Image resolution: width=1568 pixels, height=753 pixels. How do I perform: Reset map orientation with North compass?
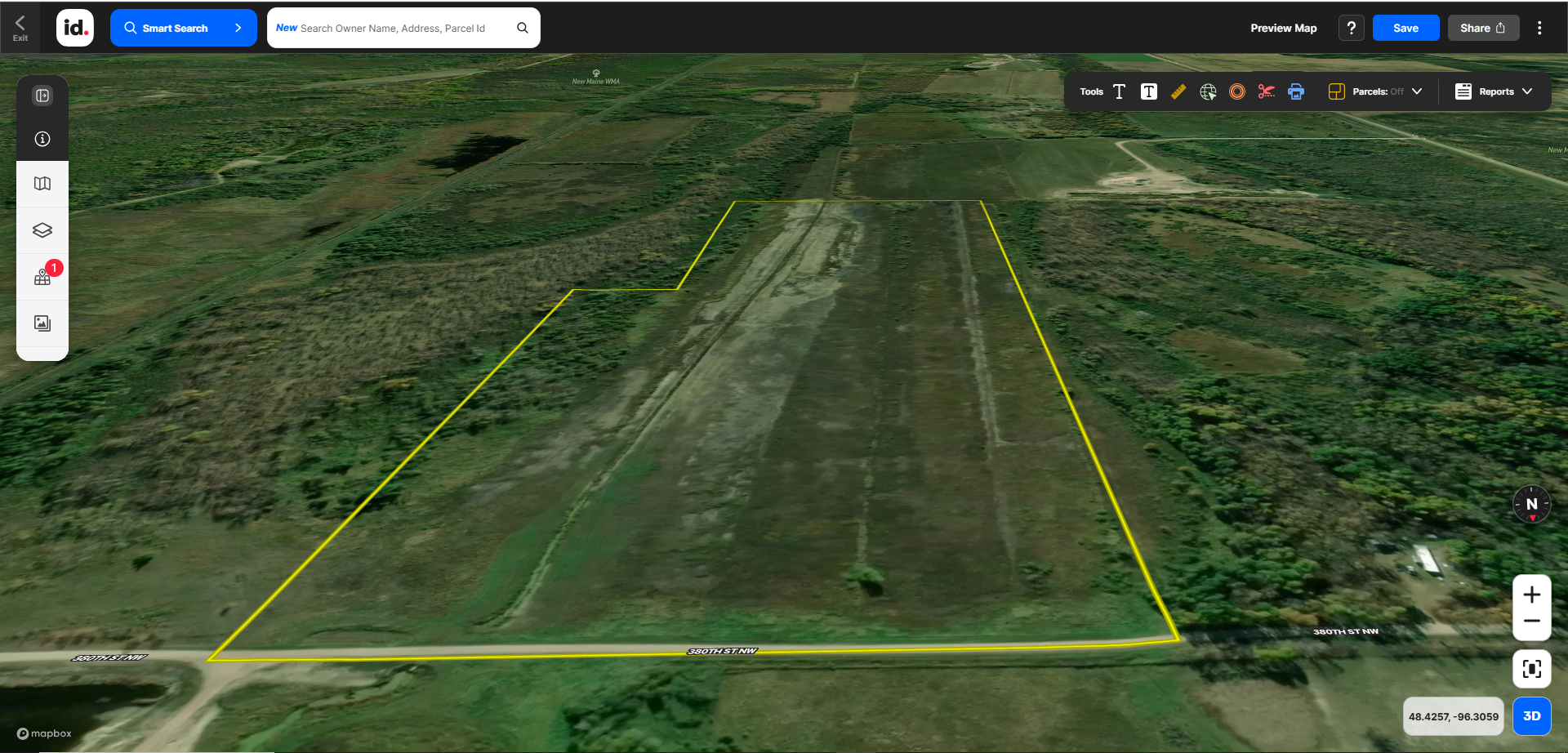[1531, 505]
